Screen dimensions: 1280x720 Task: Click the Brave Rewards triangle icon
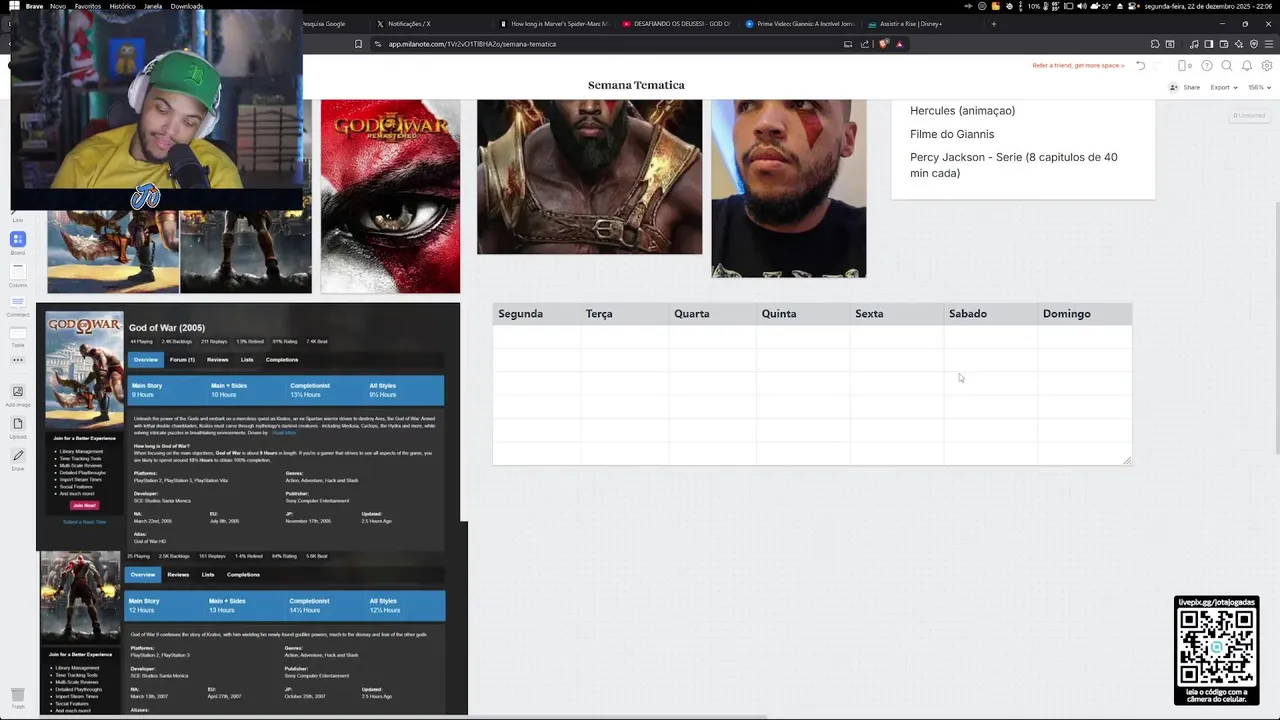pyautogui.click(x=899, y=44)
